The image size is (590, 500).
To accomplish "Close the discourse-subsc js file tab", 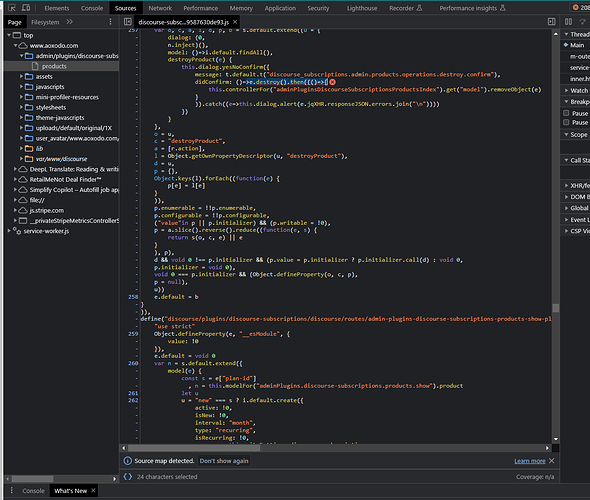I will (235, 22).
